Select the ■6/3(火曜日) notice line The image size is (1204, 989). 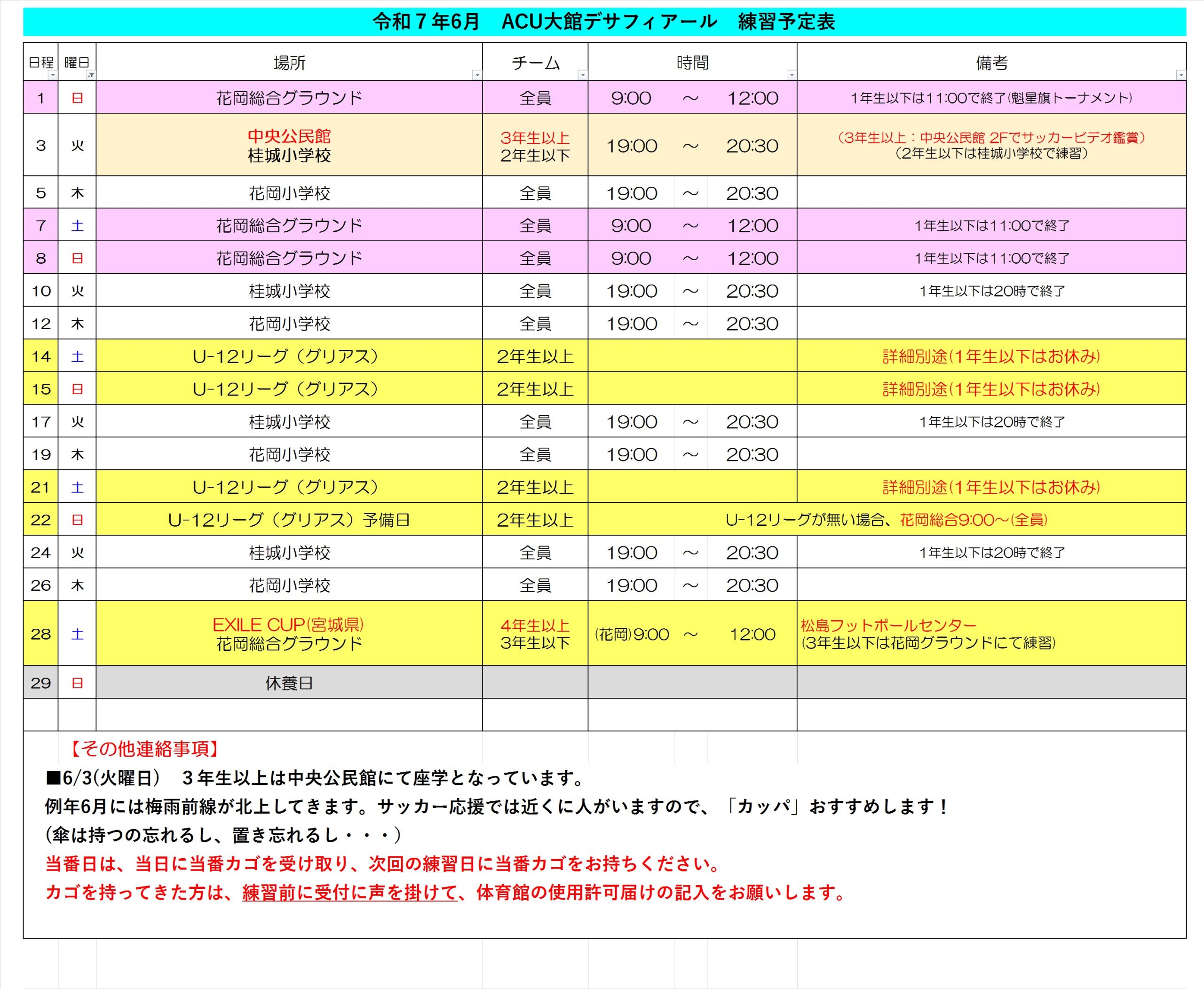click(315, 778)
